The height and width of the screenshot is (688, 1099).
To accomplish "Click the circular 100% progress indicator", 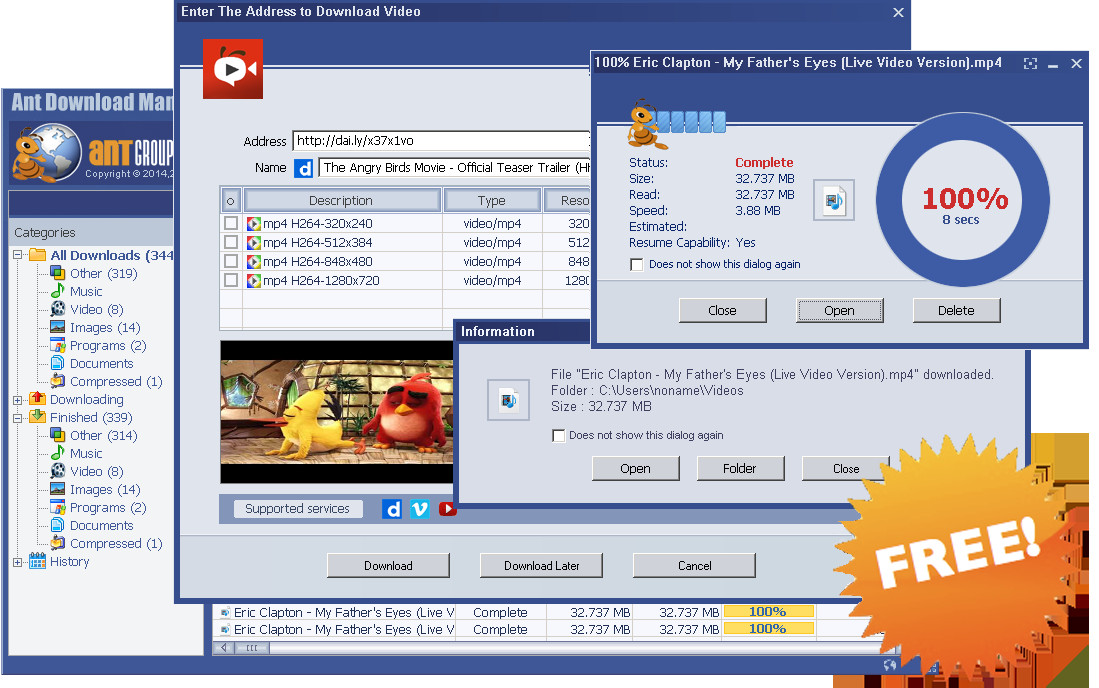I will click(x=963, y=200).
